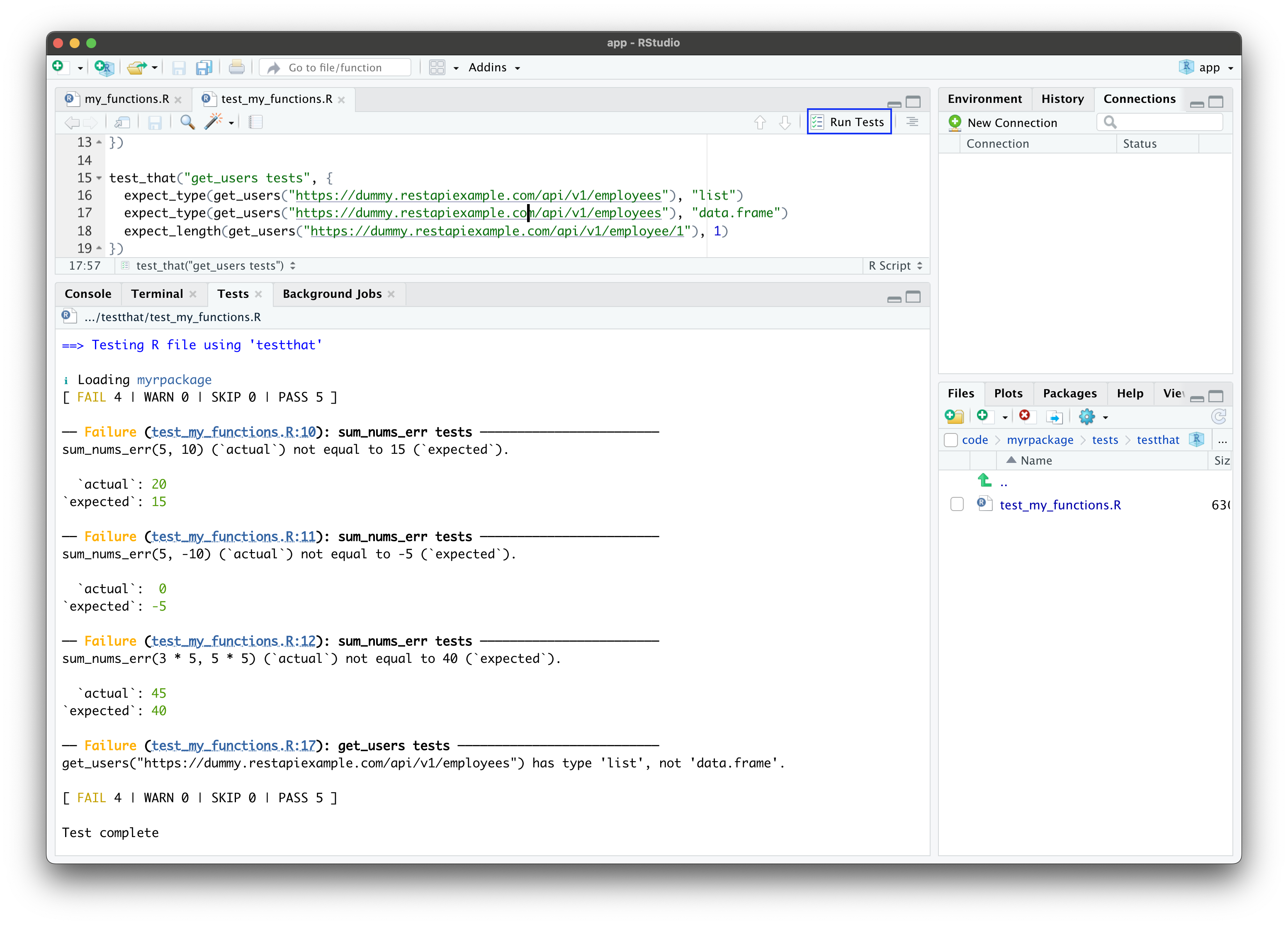Select the Tests tab in console
This screenshot has width=1288, height=925.
click(232, 293)
